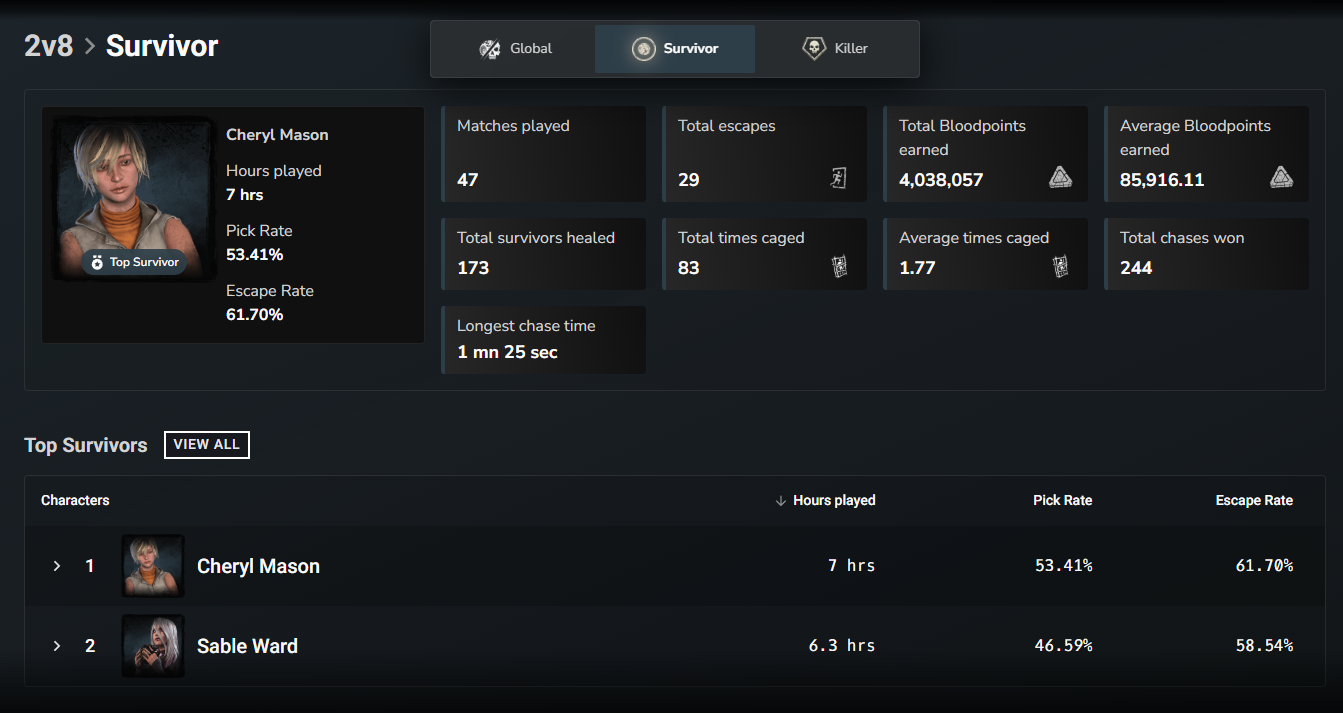Image resolution: width=1343 pixels, height=713 pixels.
Task: Click the Average times caged icon
Action: coord(1060,267)
